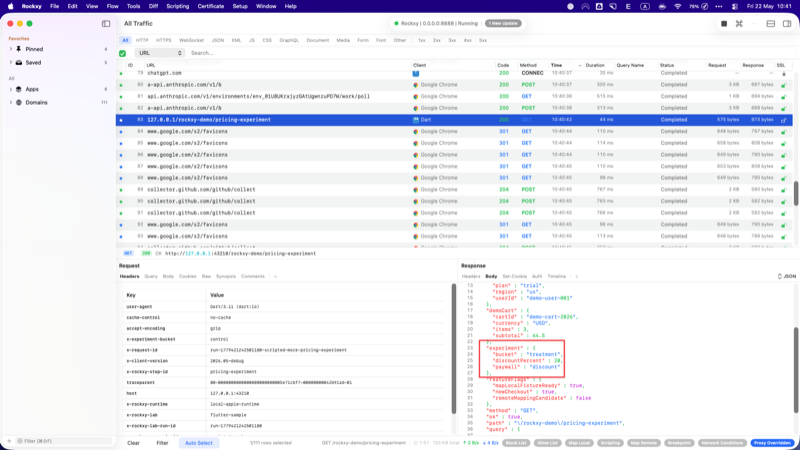The width and height of the screenshot is (800, 450).
Task: Filter traffic by WebSocket tab
Action: tap(191, 40)
